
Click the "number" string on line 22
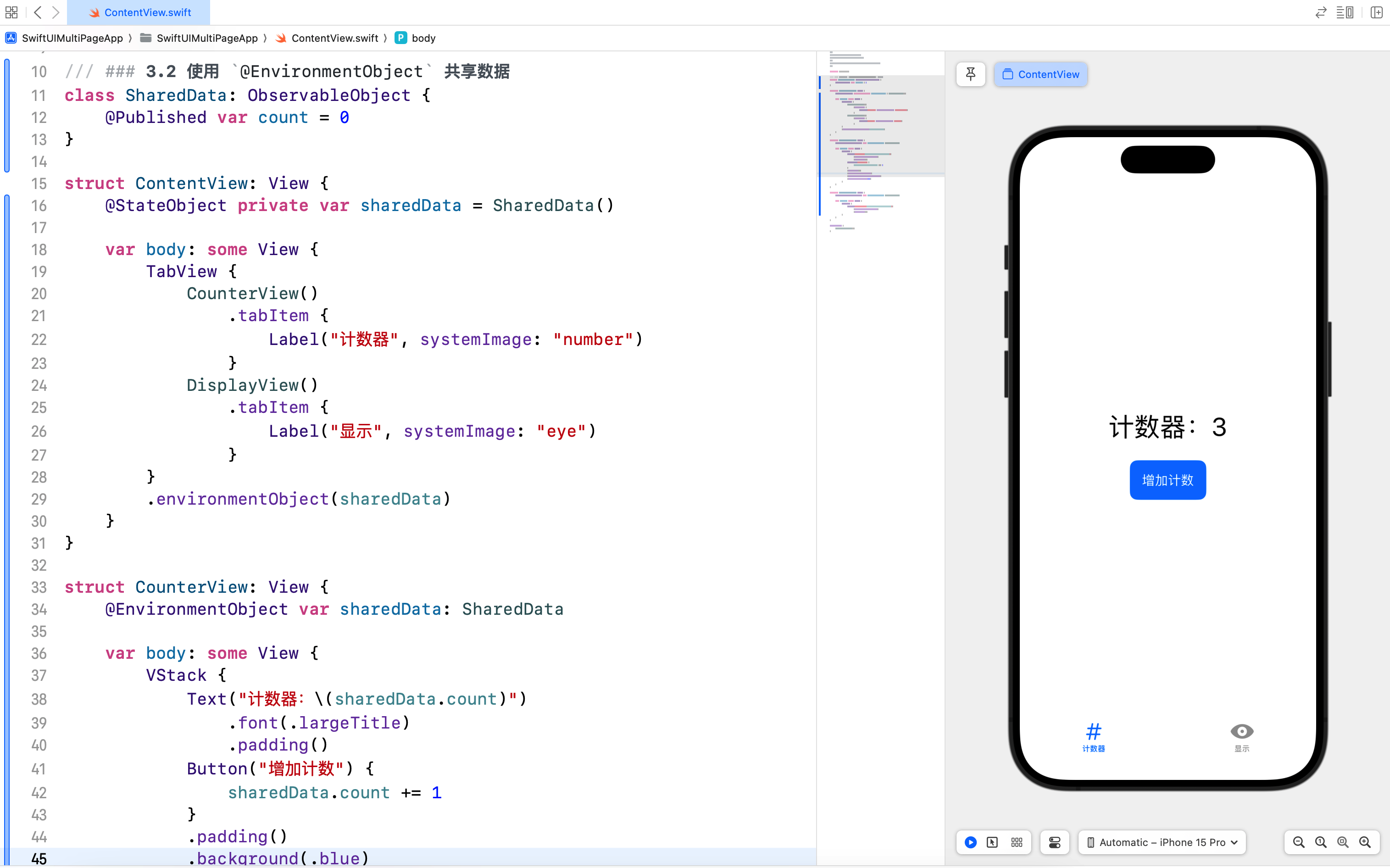(x=593, y=339)
